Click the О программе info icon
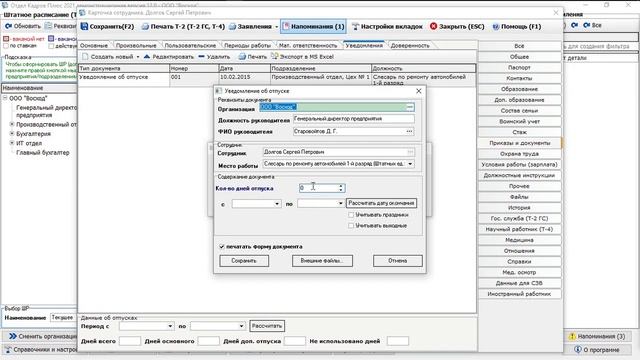640x360 pixels. point(578,349)
